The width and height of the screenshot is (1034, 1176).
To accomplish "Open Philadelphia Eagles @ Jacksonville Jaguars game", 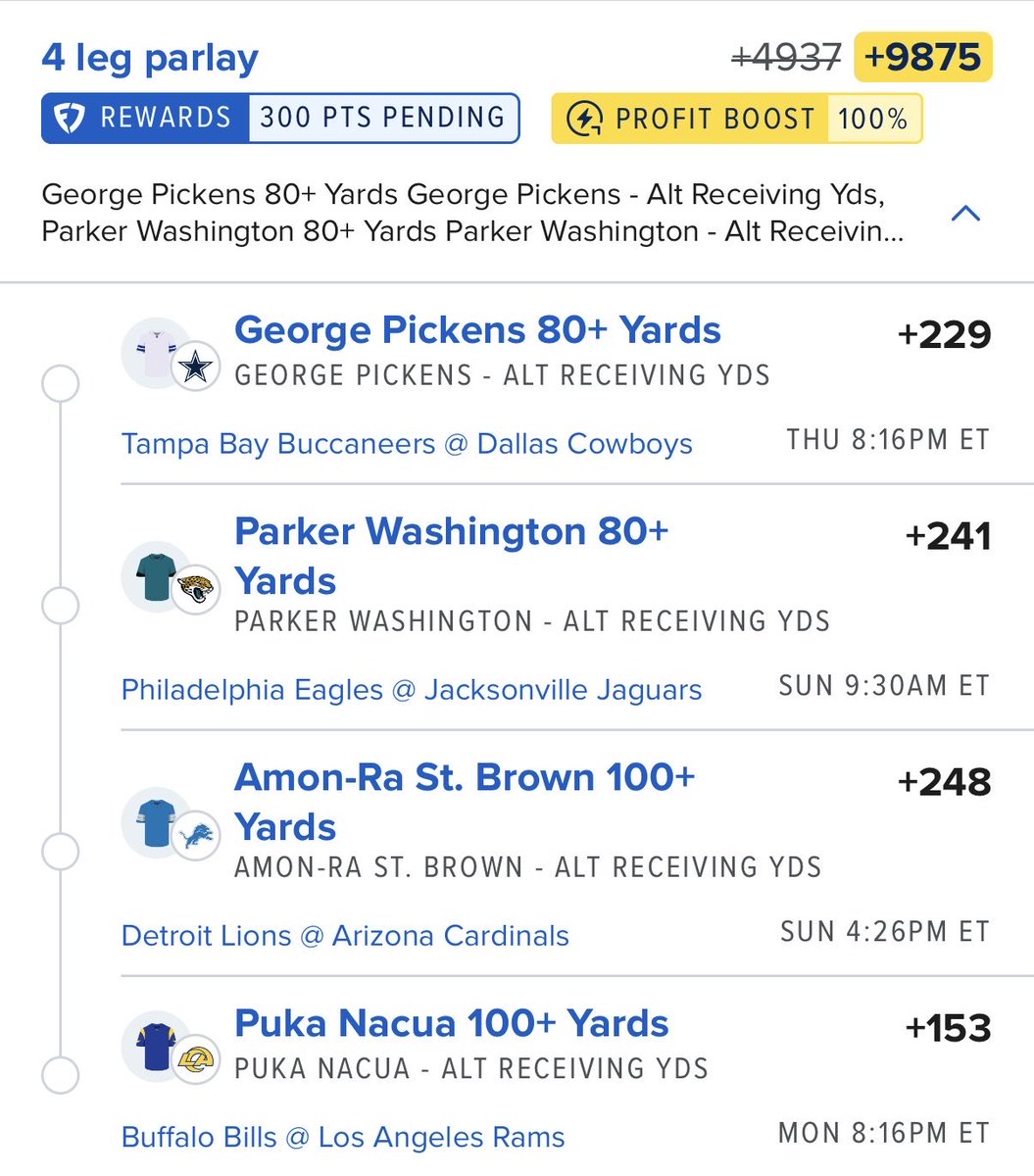I will (x=412, y=690).
